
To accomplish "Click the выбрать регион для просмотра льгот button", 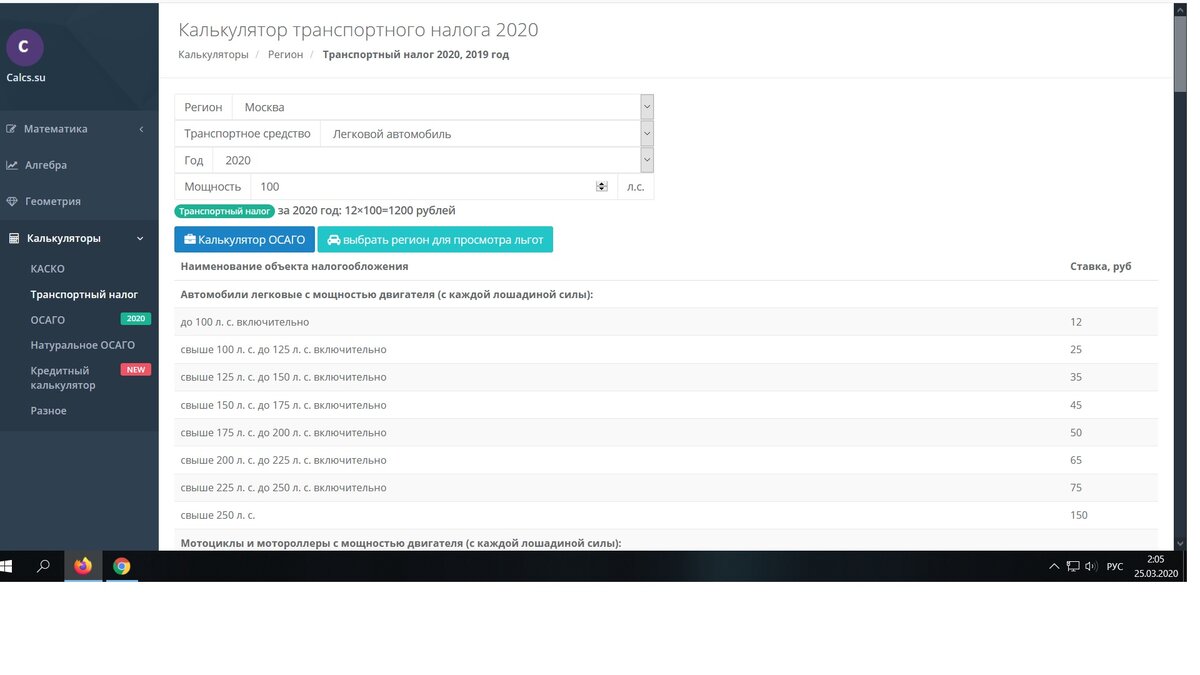I will point(435,239).
